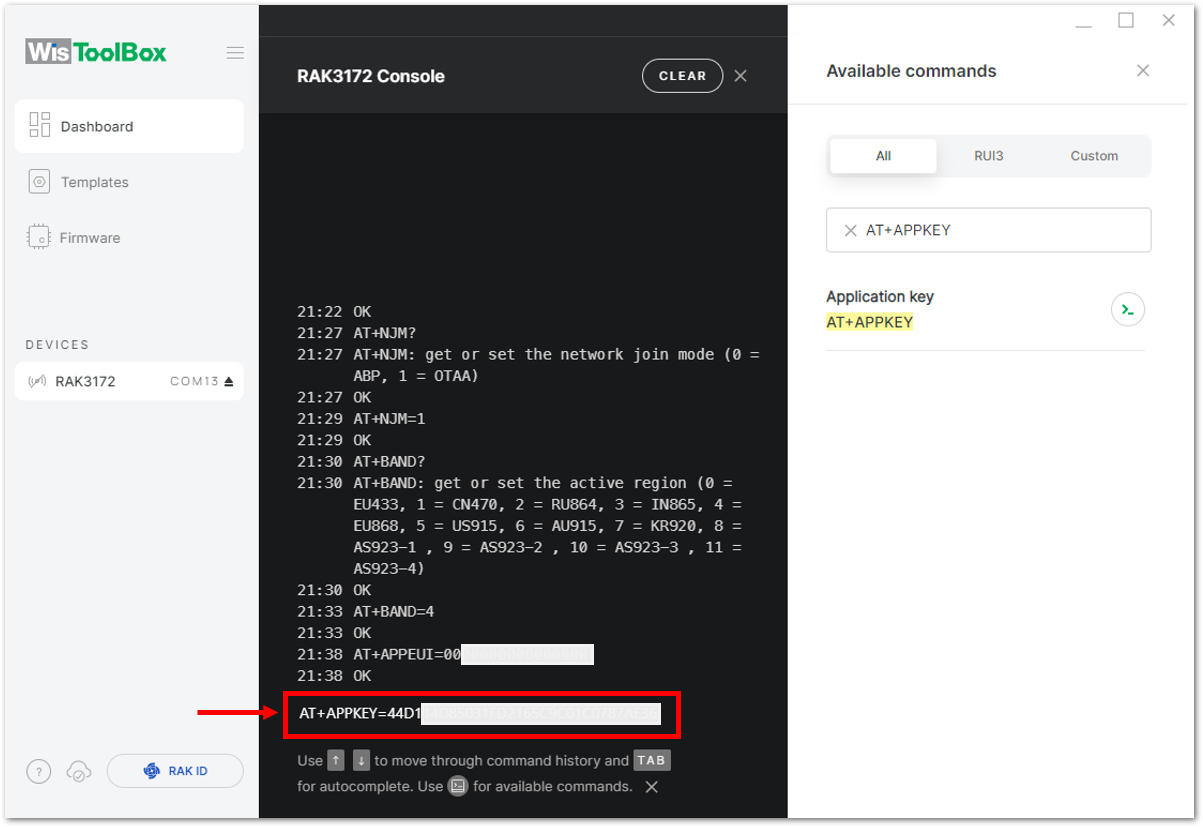This screenshot has height=827, width=1203.
Task: Click the Available commands heading
Action: [x=911, y=71]
